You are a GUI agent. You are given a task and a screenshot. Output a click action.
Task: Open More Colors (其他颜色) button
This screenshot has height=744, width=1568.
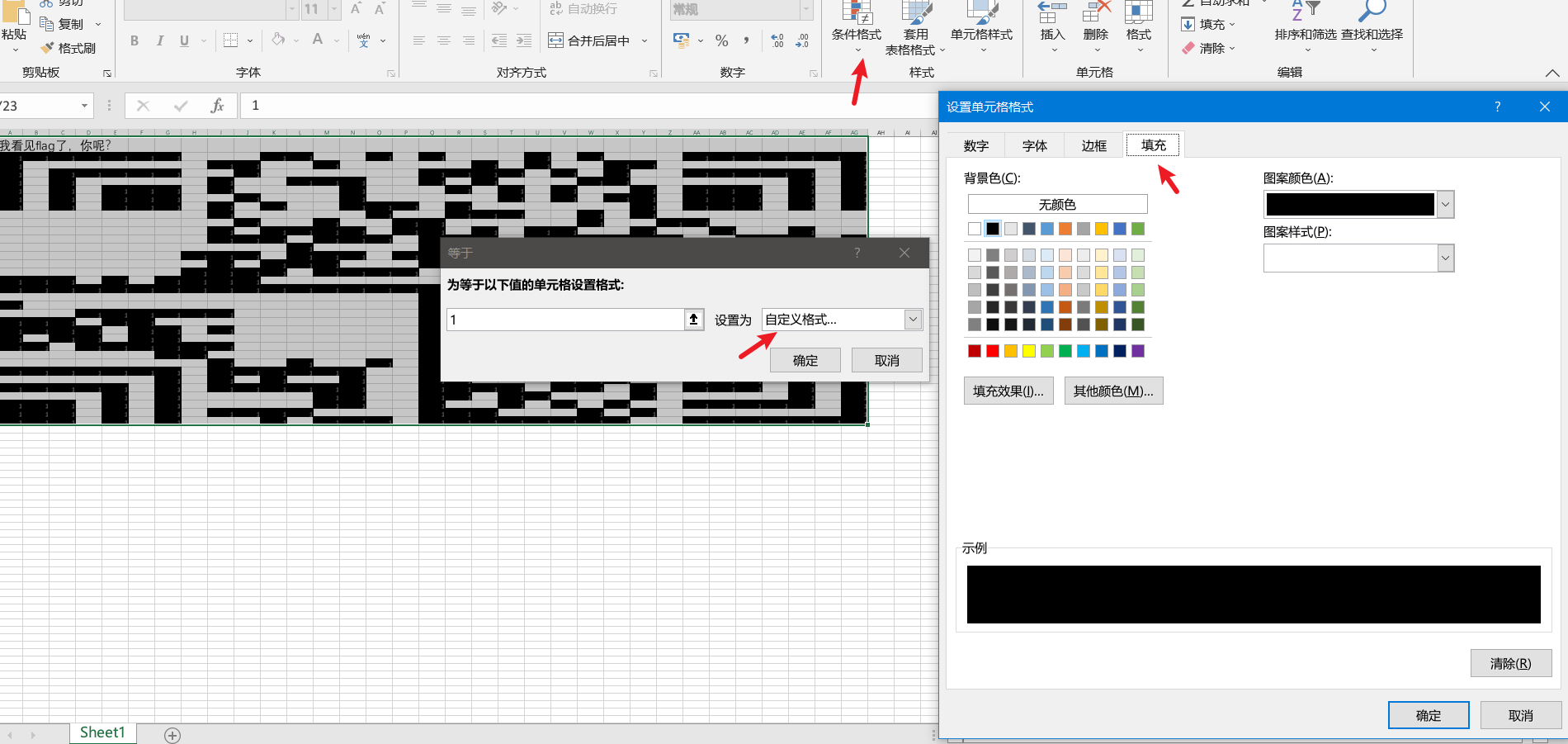coord(1114,391)
